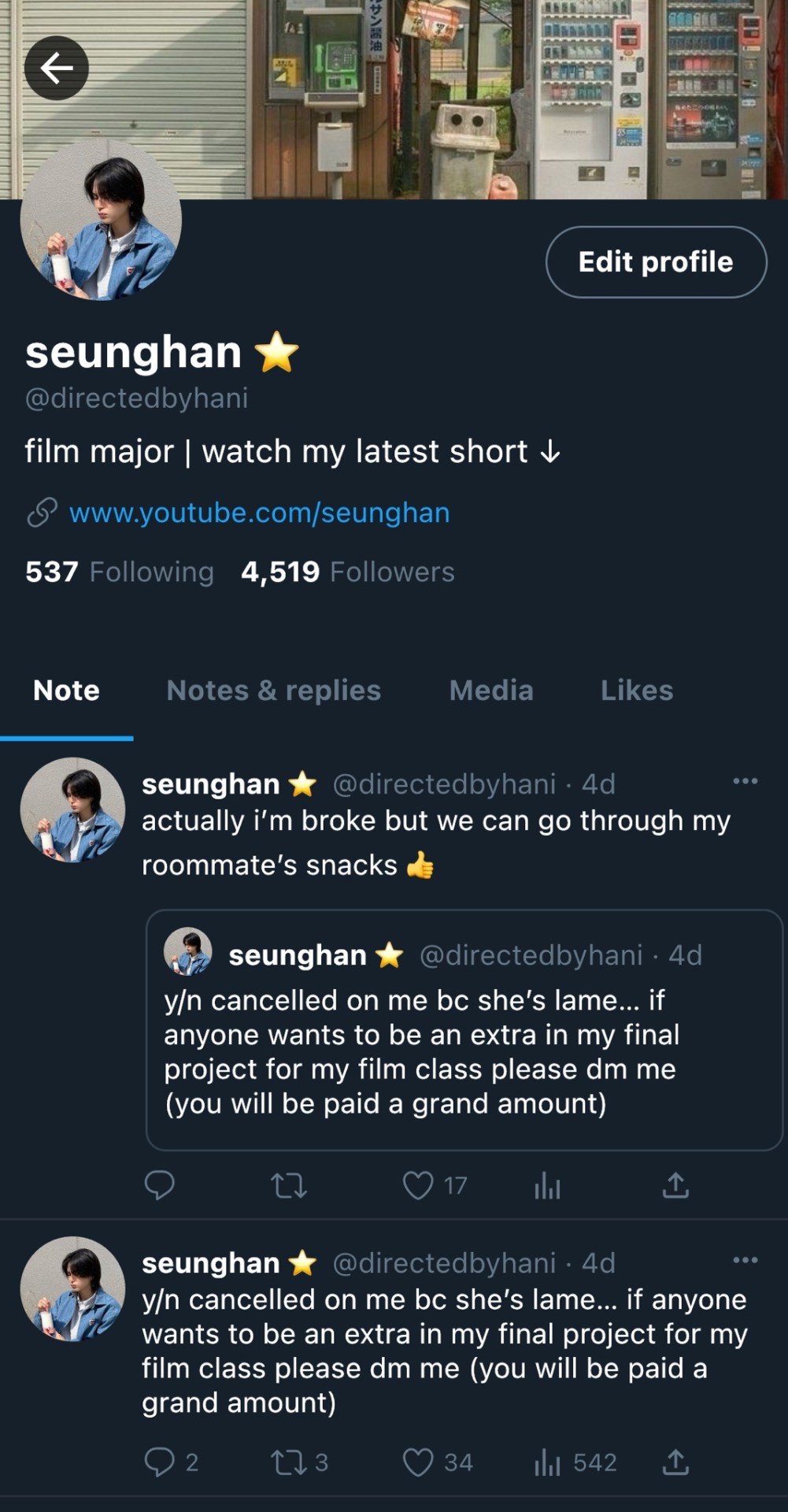Share the post about film class extras

click(675, 1462)
